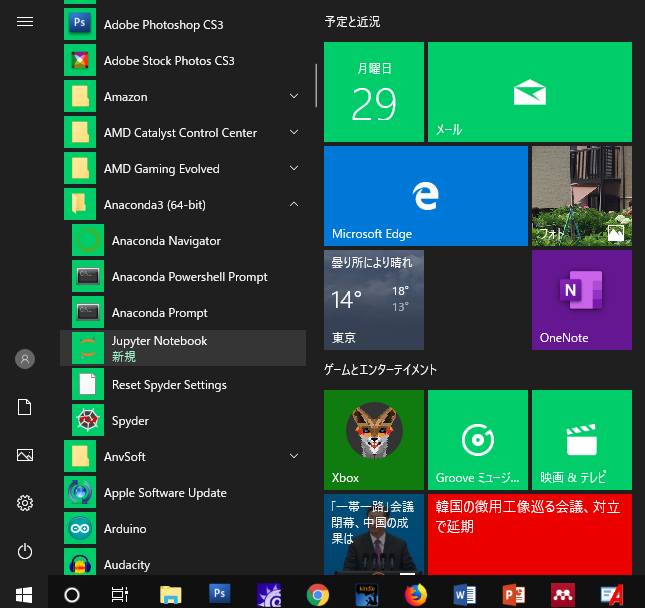The image size is (645, 608).
Task: Open Audacity audio editor
Action: click(x=184, y=562)
